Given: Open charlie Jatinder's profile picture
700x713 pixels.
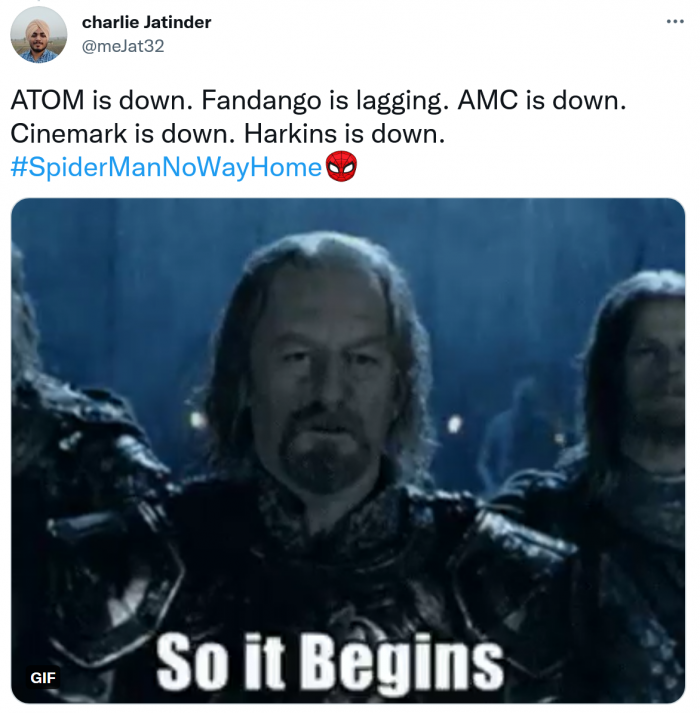Looking at the screenshot, I should point(39,35).
